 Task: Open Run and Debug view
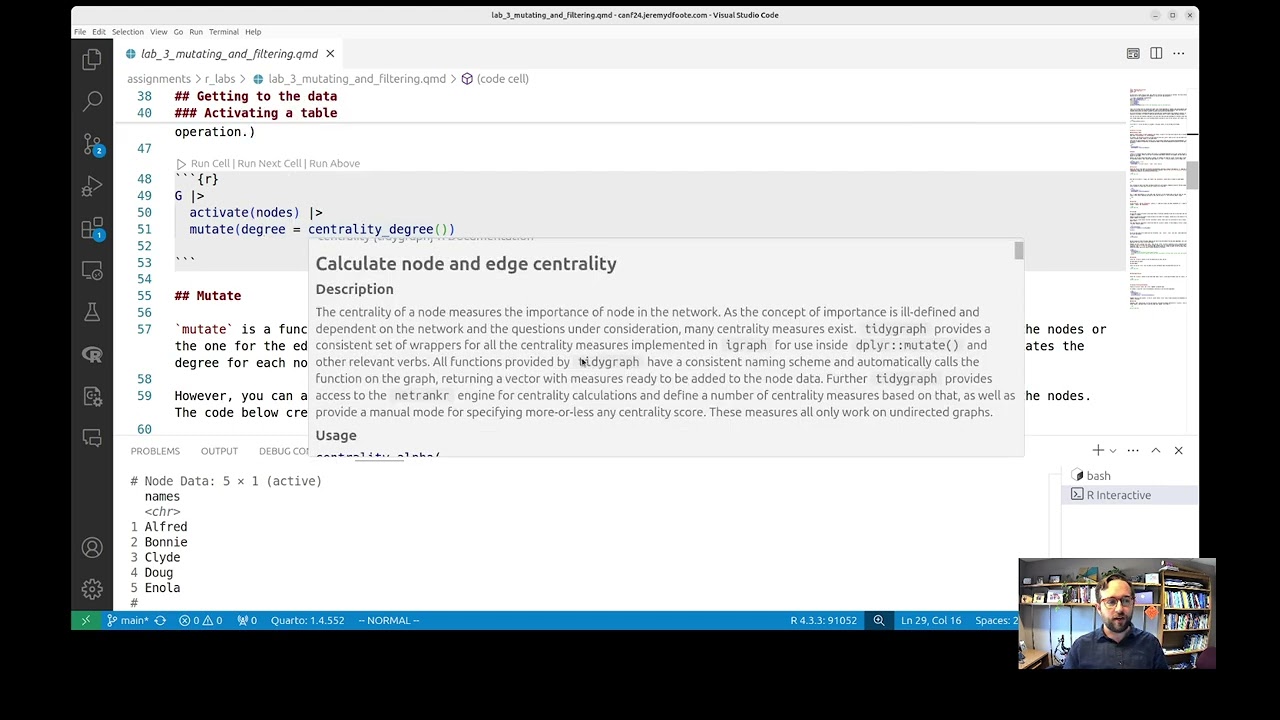(92, 186)
